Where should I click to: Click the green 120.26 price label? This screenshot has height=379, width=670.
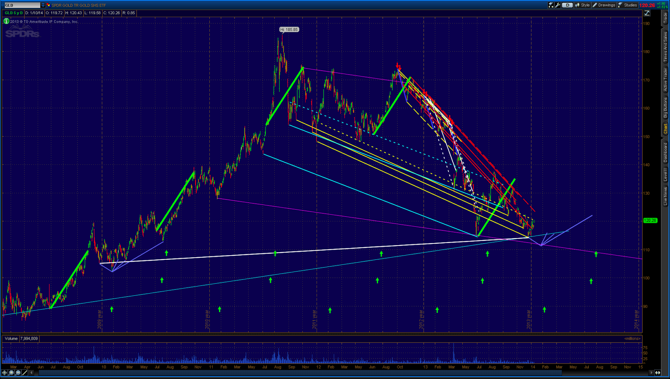pyautogui.click(x=650, y=220)
